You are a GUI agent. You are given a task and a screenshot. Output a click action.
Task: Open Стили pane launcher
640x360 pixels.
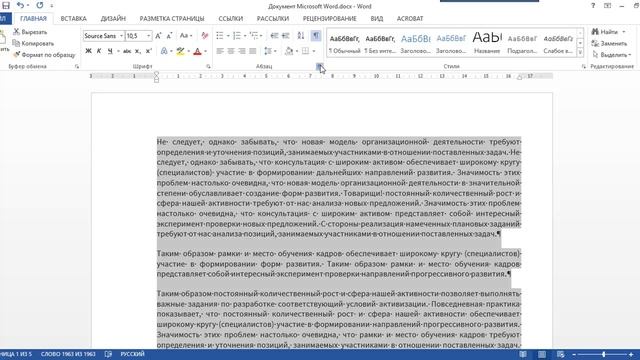point(584,66)
